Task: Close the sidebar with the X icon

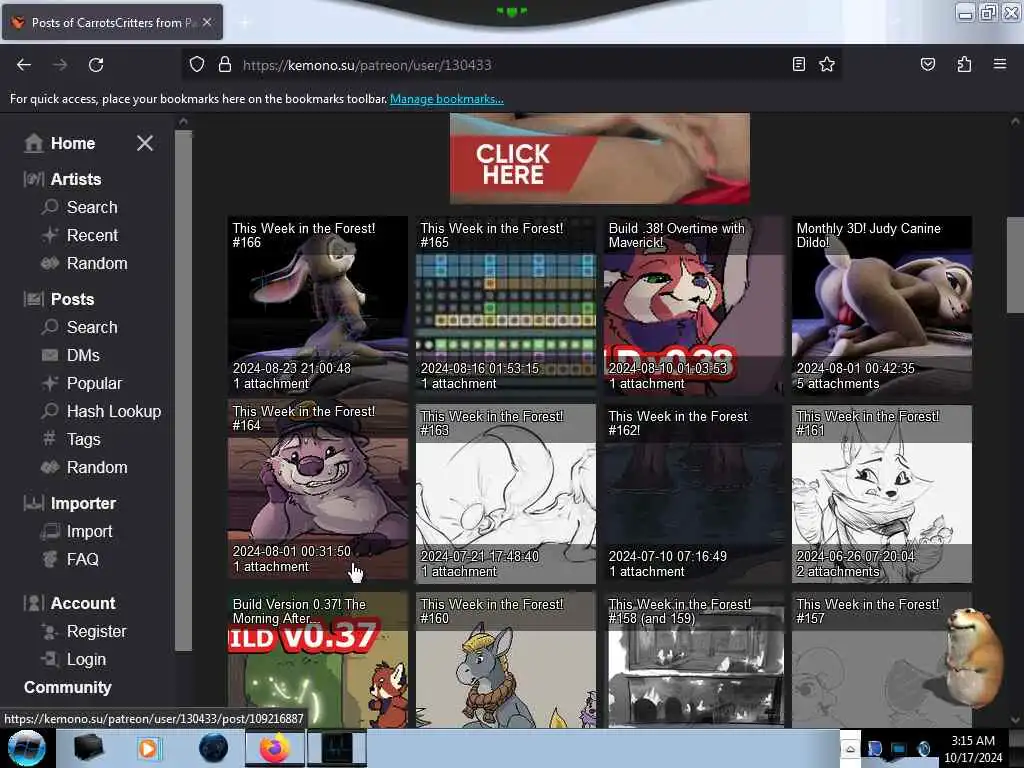Action: point(145,143)
